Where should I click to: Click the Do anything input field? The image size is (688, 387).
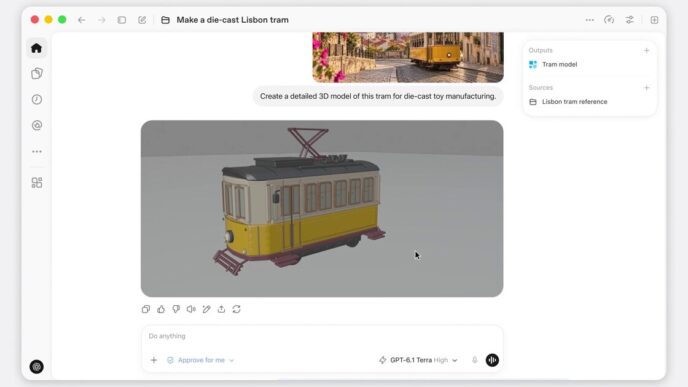coord(322,336)
